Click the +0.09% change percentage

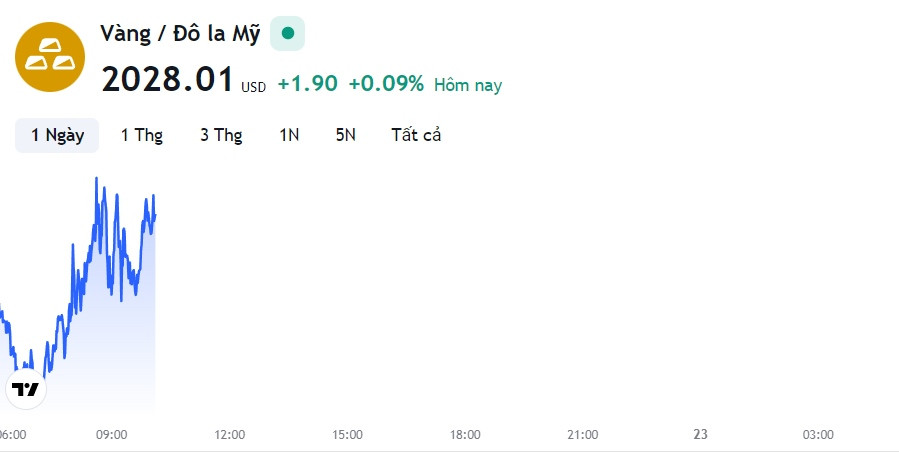386,84
